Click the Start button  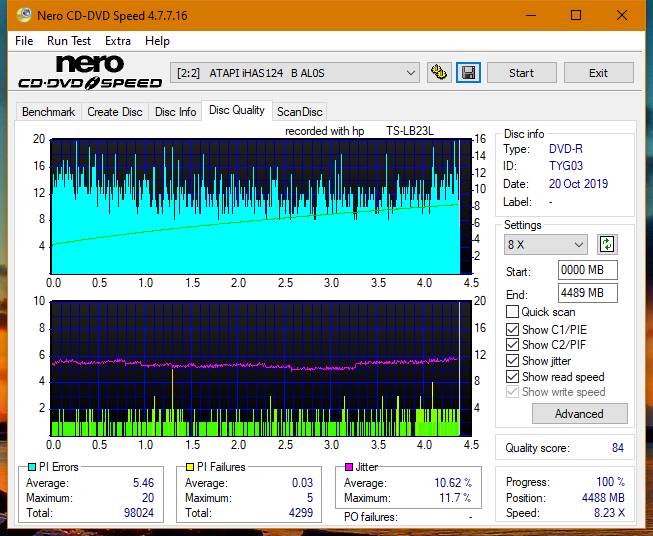[x=521, y=73]
